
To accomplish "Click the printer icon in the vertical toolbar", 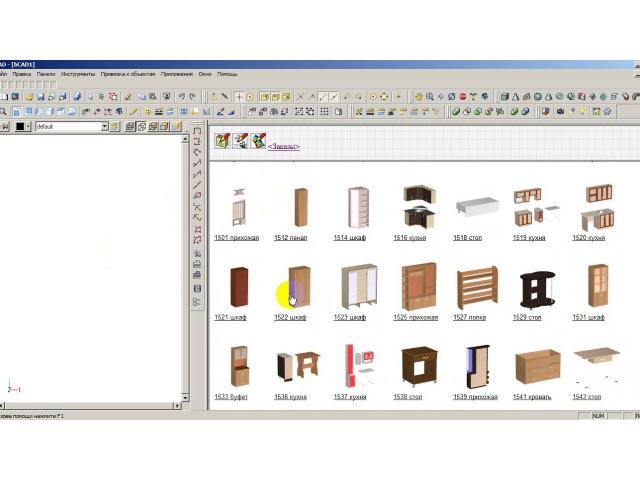I will point(197,254).
